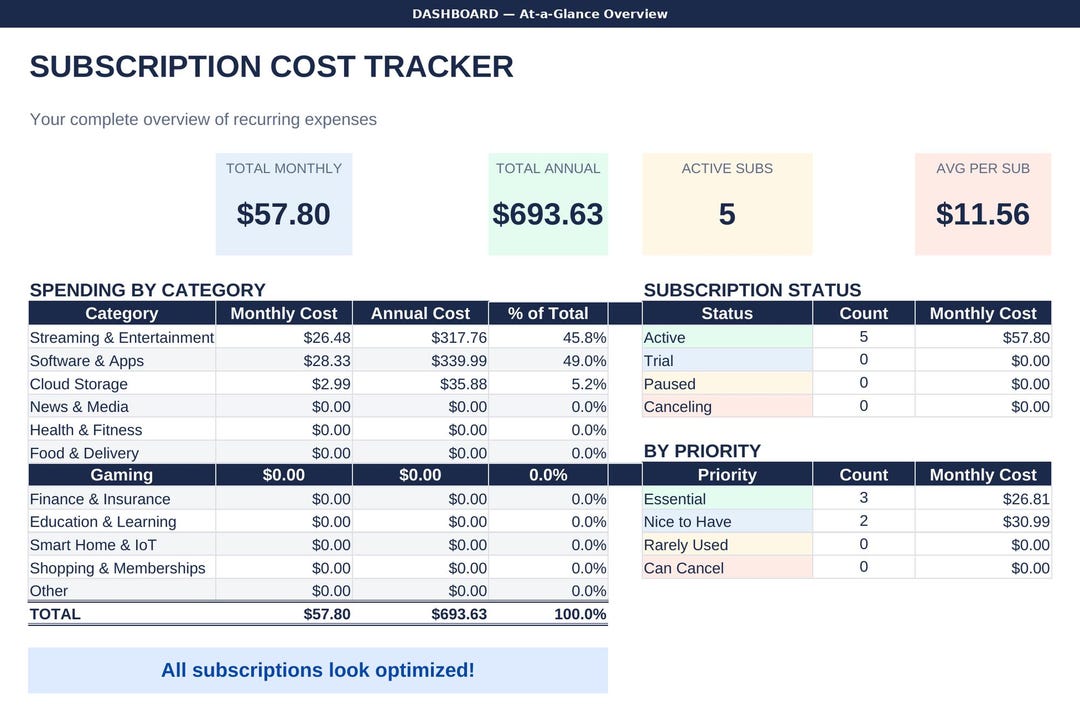Click the Cloud Storage category cell
This screenshot has width=1080, height=721.
tap(122, 384)
